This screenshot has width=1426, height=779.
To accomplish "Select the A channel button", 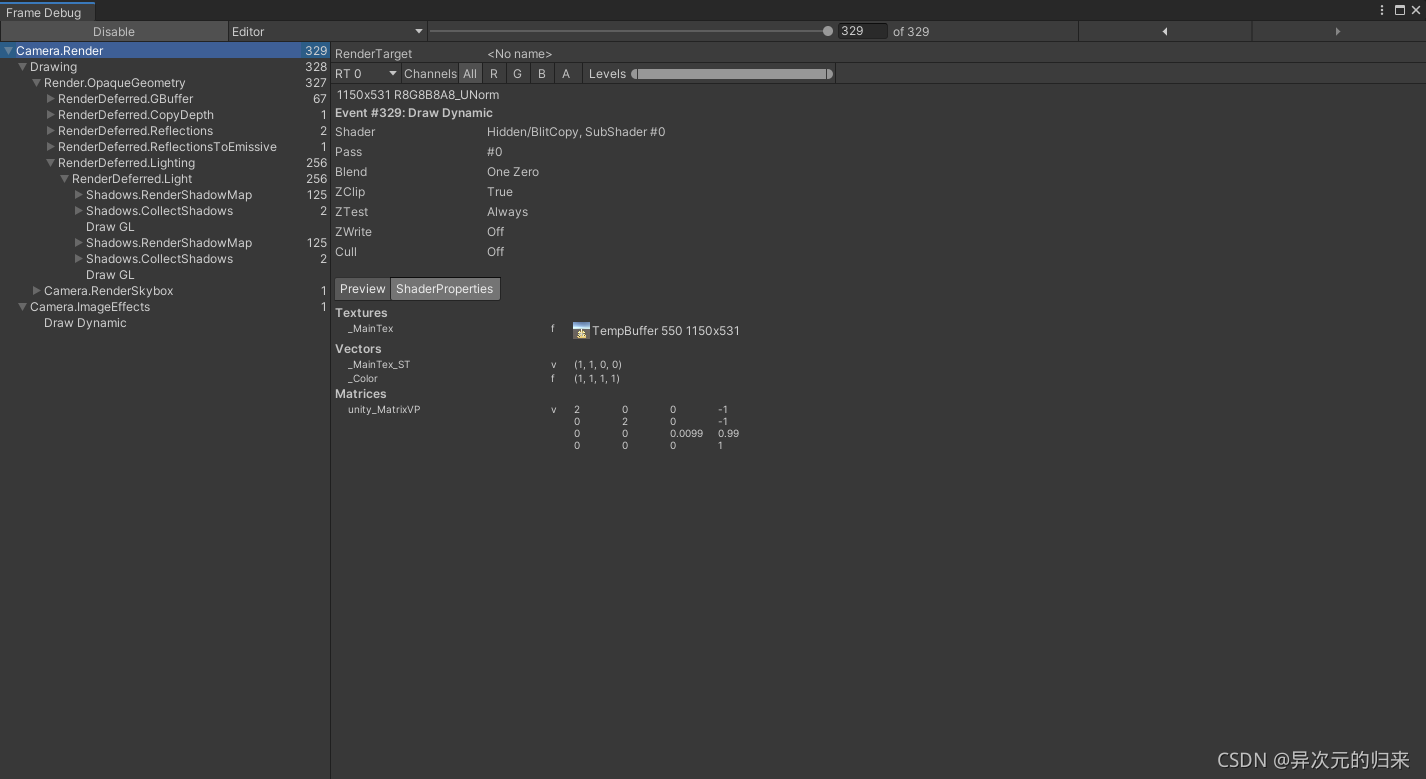I will pyautogui.click(x=565, y=73).
